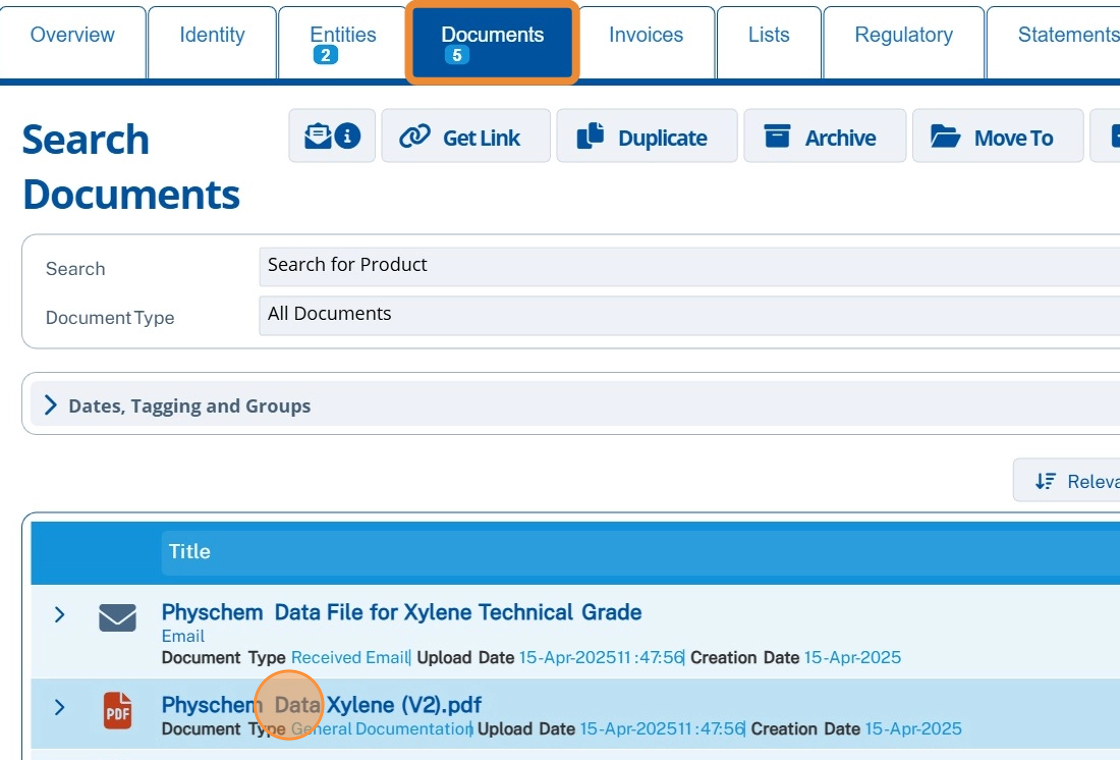The width and height of the screenshot is (1120, 760).
Task: Click the sort relevance icon
Action: (1046, 481)
